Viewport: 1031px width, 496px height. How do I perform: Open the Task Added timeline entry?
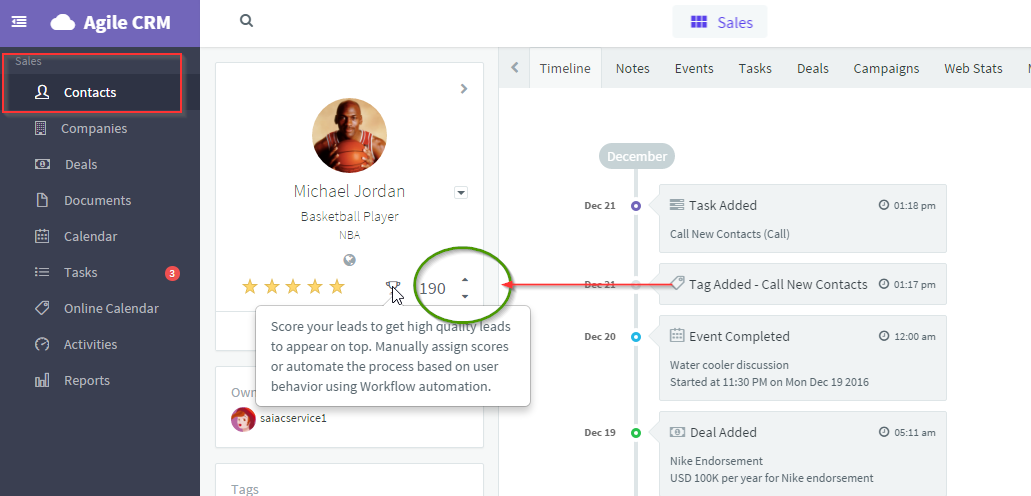click(x=803, y=218)
